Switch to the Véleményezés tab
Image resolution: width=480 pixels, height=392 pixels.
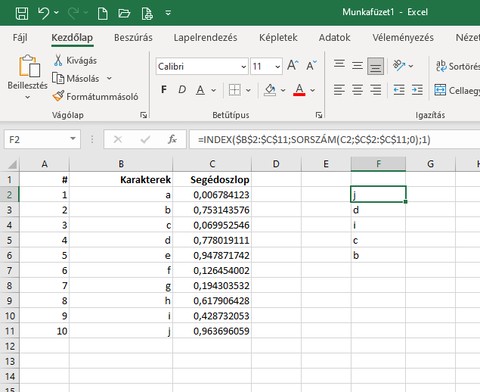coord(403,37)
